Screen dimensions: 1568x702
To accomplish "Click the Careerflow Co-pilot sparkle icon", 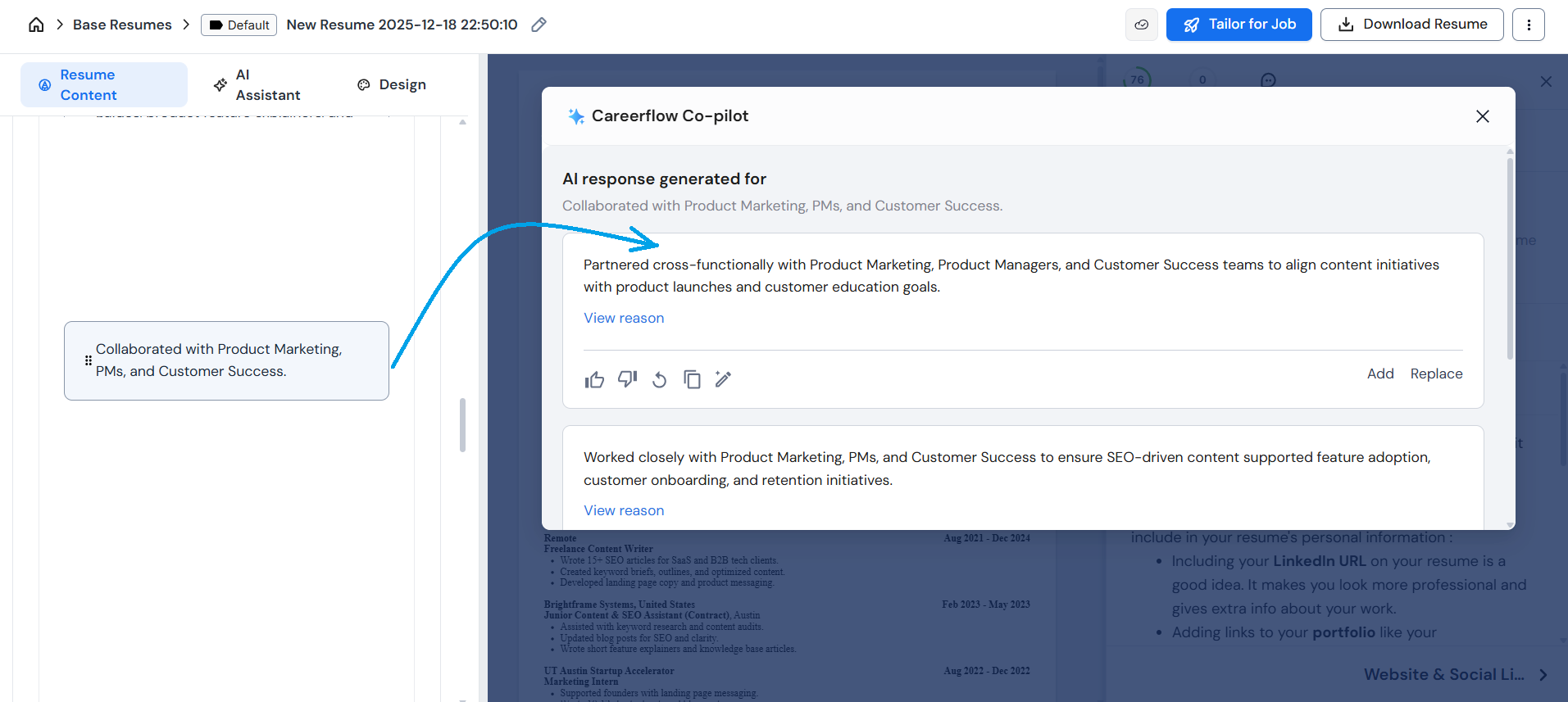I will pos(576,116).
